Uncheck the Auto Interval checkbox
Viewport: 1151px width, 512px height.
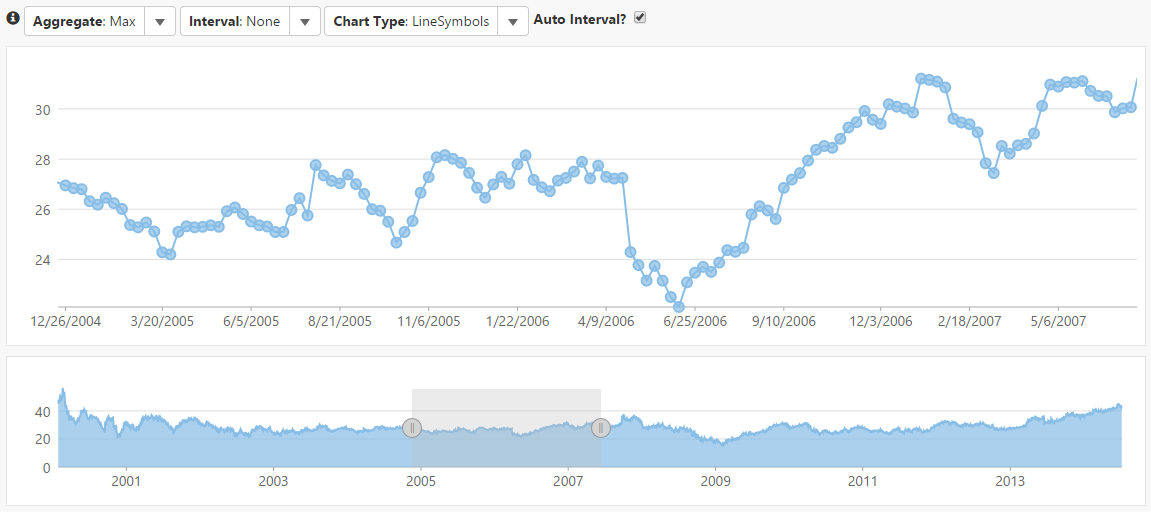[640, 18]
